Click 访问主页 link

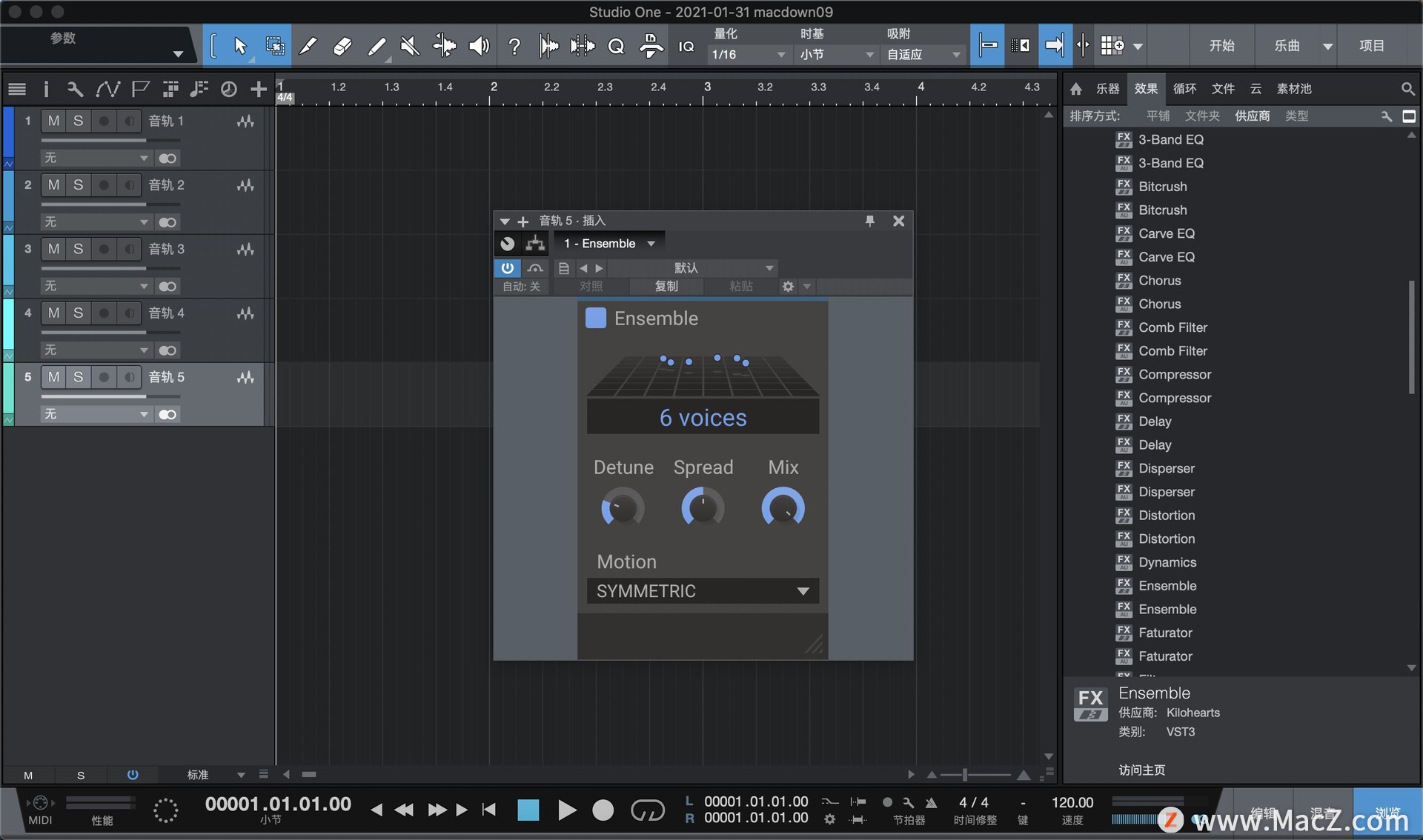click(x=1141, y=770)
